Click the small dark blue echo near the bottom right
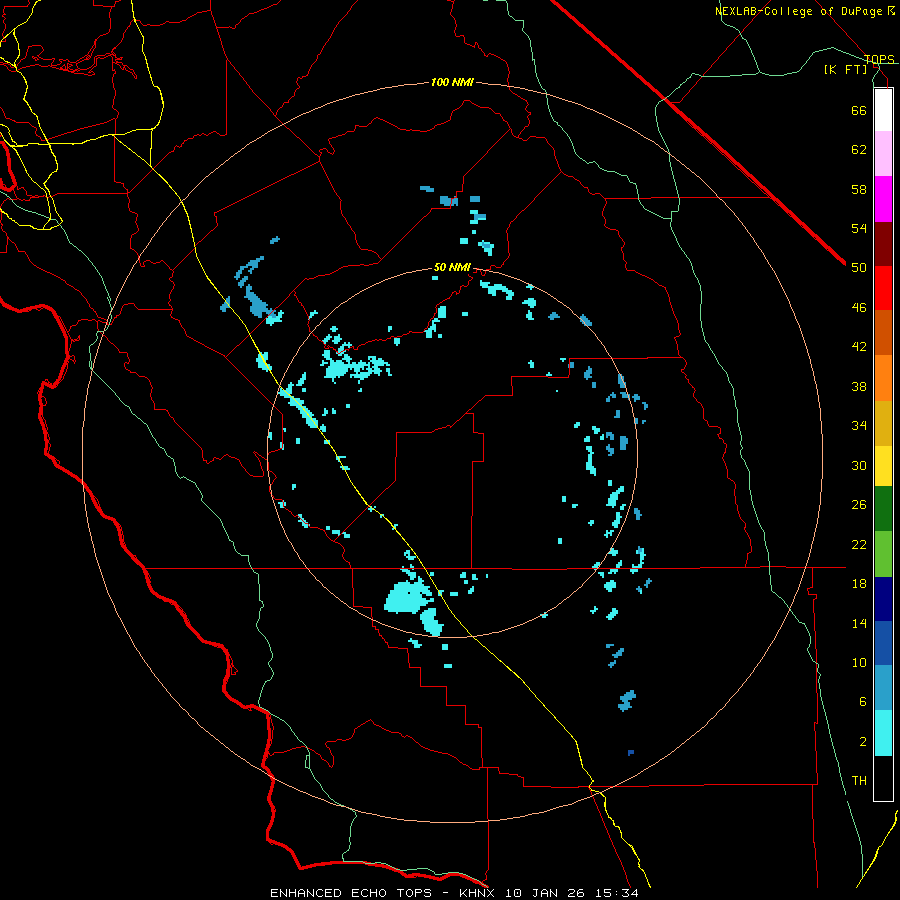The width and height of the screenshot is (900, 900). pos(631,752)
